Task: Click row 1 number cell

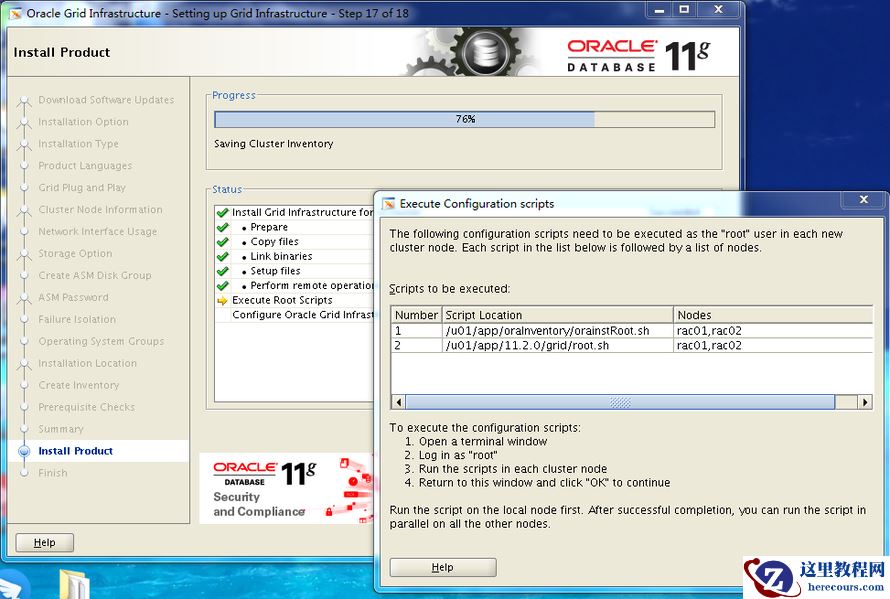Action: click(x=416, y=330)
